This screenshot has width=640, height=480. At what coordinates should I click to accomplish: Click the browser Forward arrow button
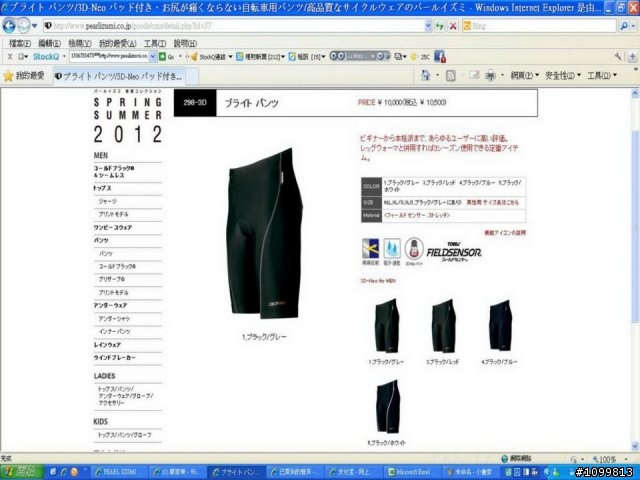coord(24,26)
